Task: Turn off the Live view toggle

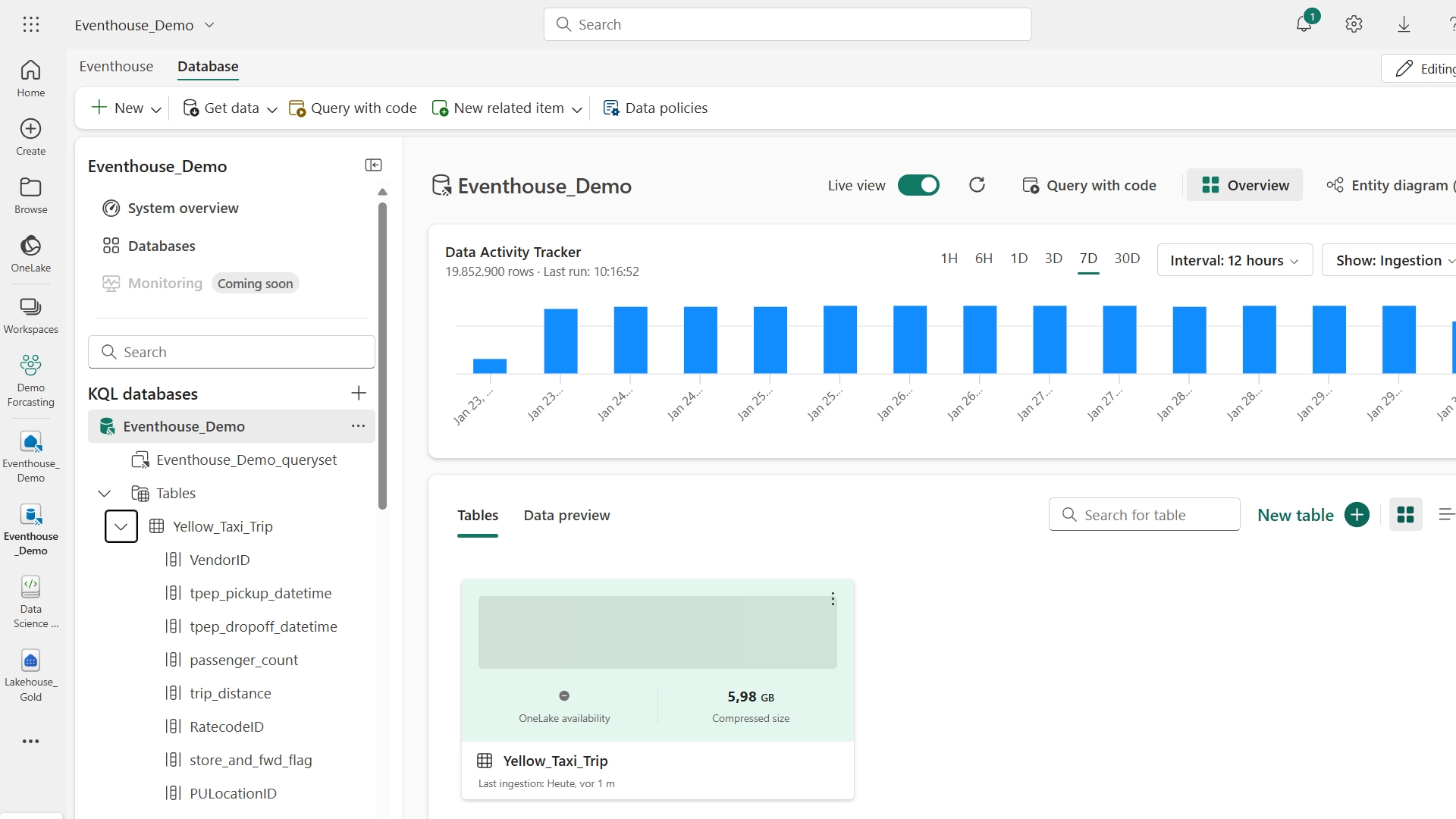Action: 918,185
